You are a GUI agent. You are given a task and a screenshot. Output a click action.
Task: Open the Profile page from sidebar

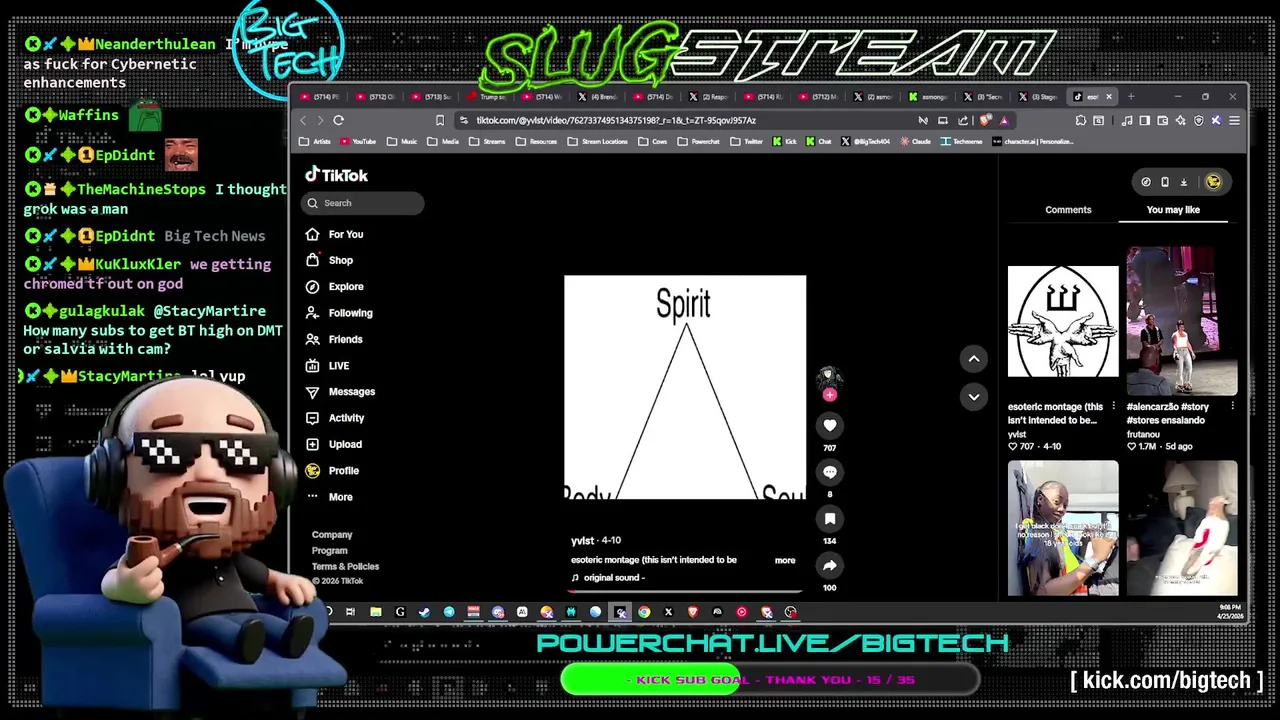(332, 470)
